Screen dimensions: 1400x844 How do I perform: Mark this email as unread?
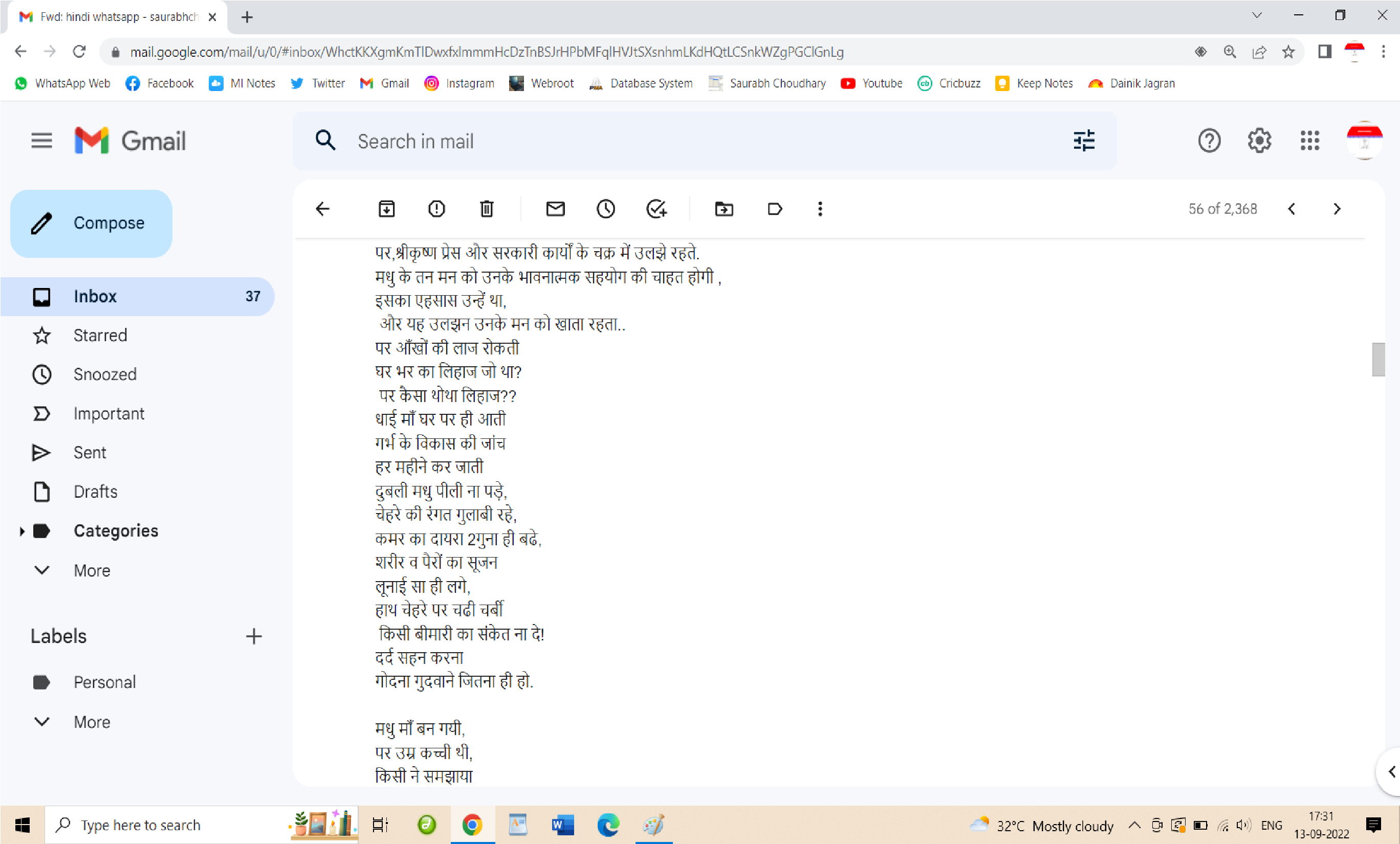click(555, 209)
